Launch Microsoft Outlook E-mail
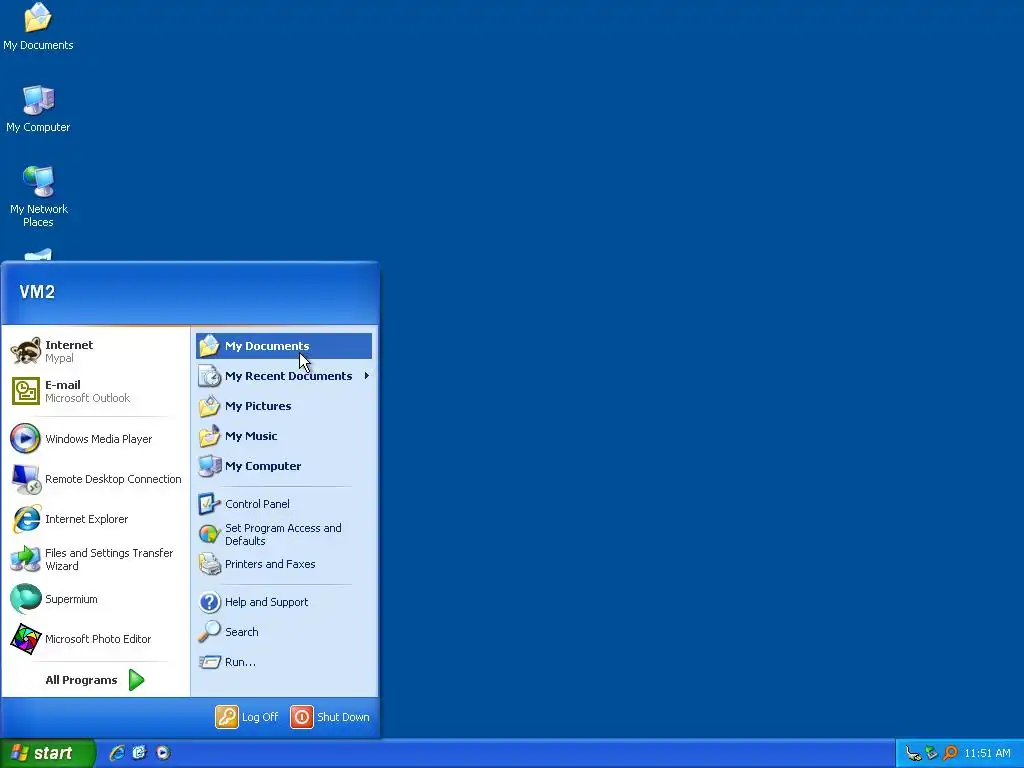1024x768 pixels. click(95, 391)
